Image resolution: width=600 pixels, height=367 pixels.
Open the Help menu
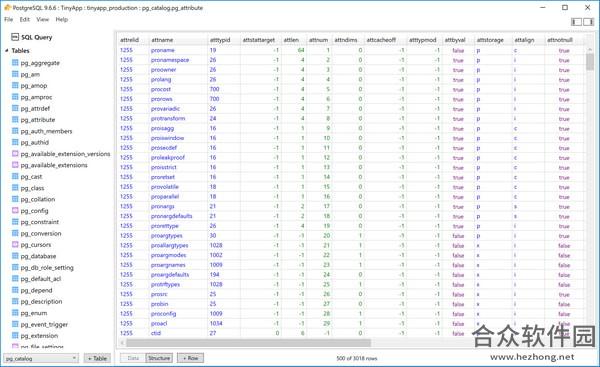[62, 19]
